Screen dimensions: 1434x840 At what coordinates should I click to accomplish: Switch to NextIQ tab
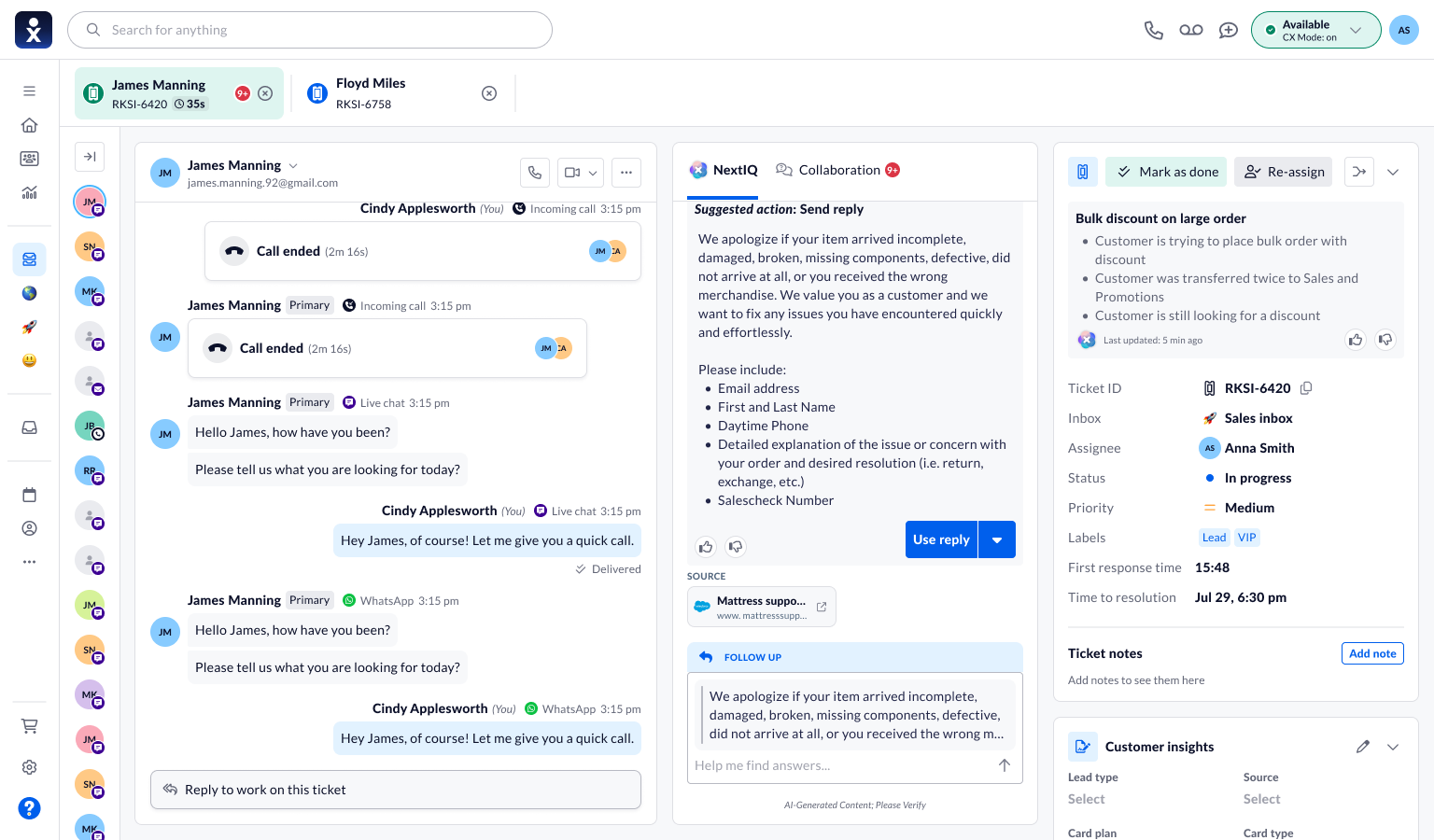point(724,170)
